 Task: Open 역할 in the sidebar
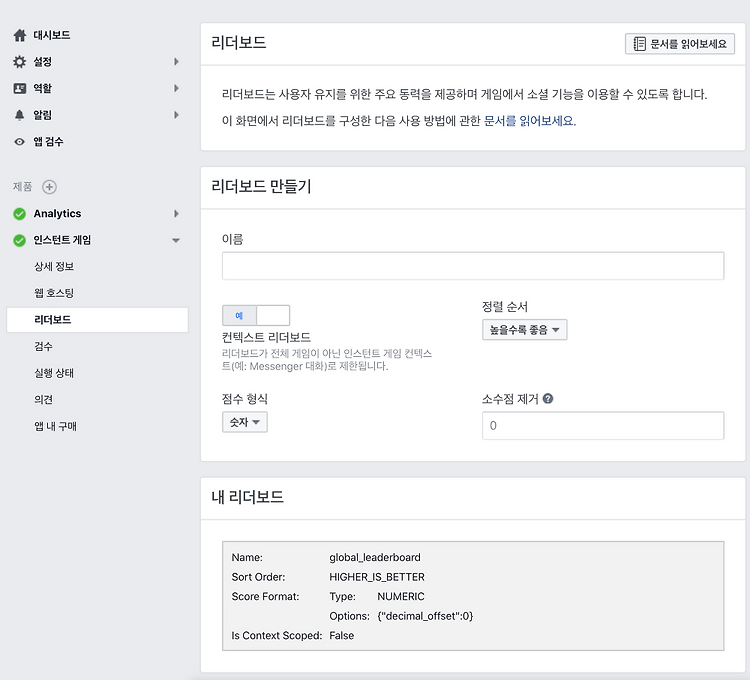click(43, 88)
